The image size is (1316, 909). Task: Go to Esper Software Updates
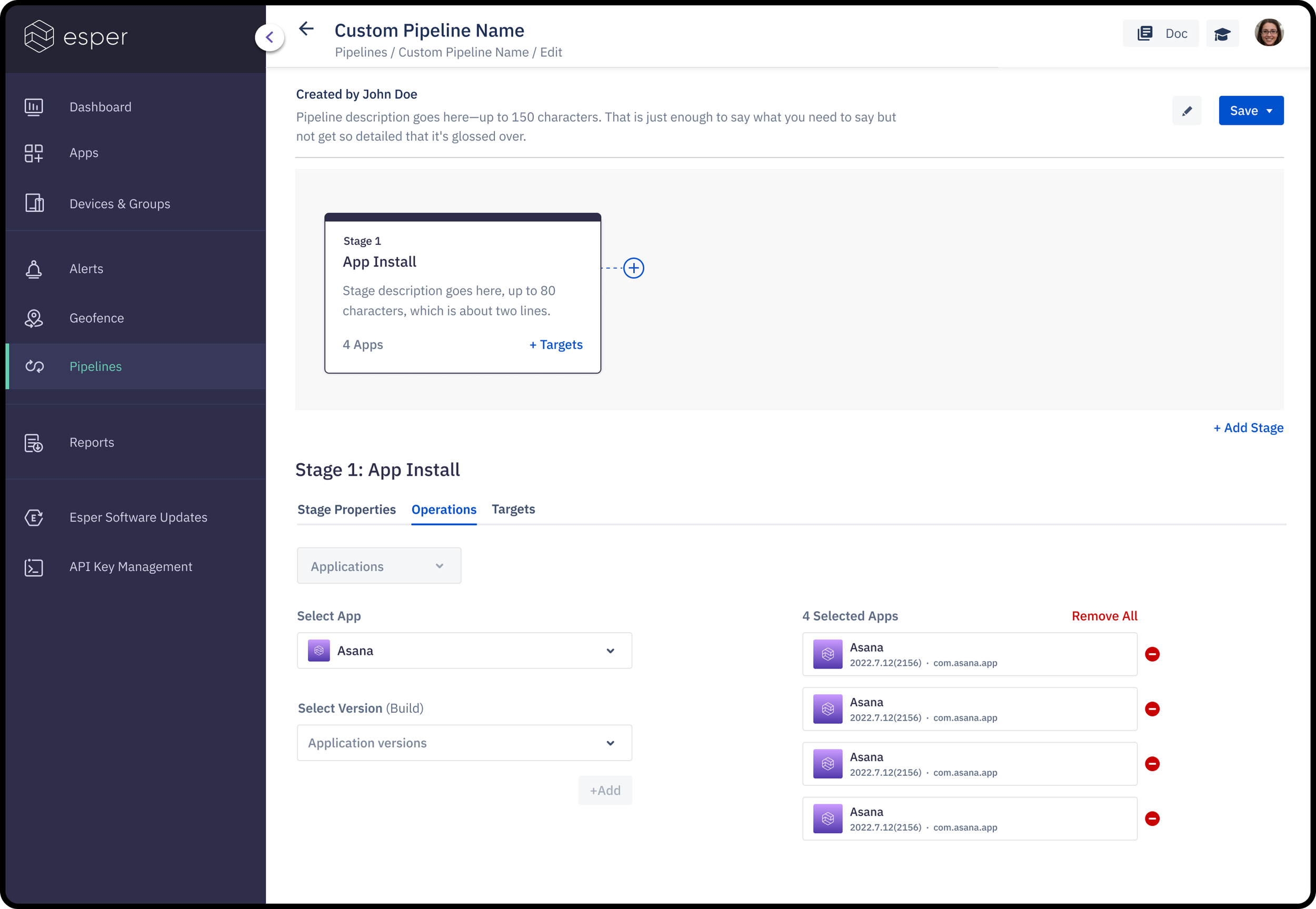pos(138,518)
